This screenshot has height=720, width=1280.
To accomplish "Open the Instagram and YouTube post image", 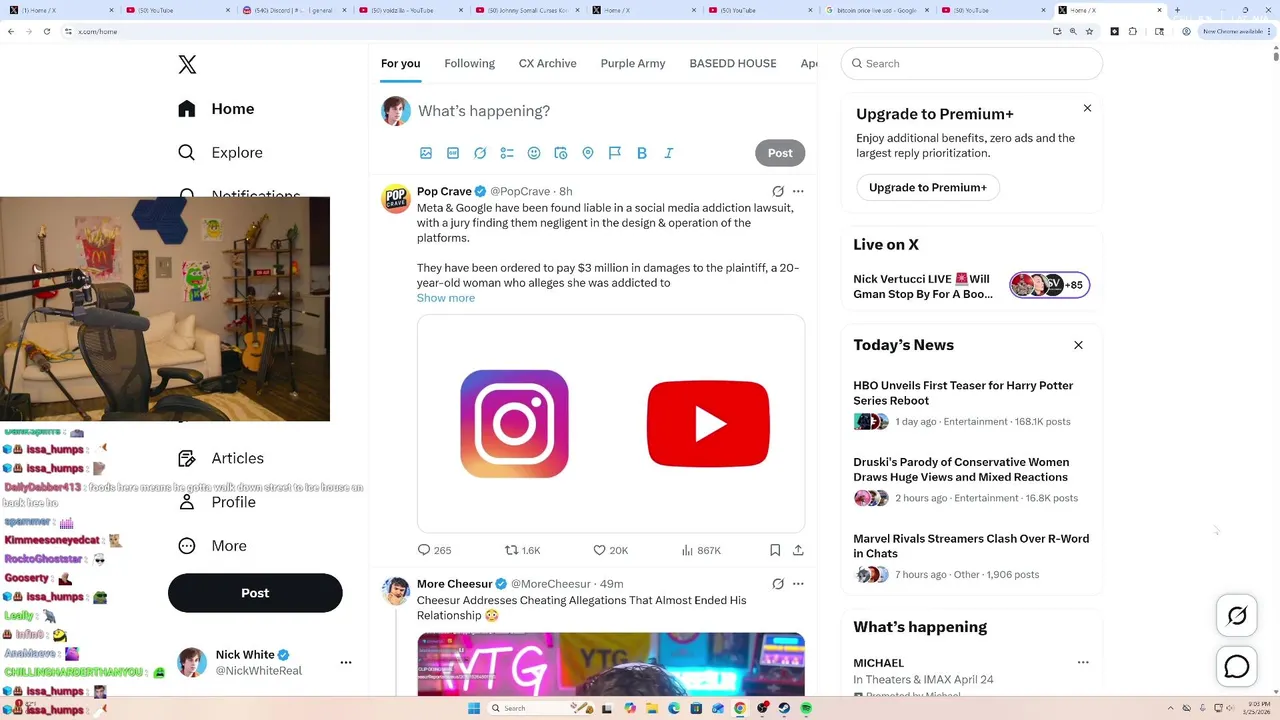I will [x=611, y=424].
